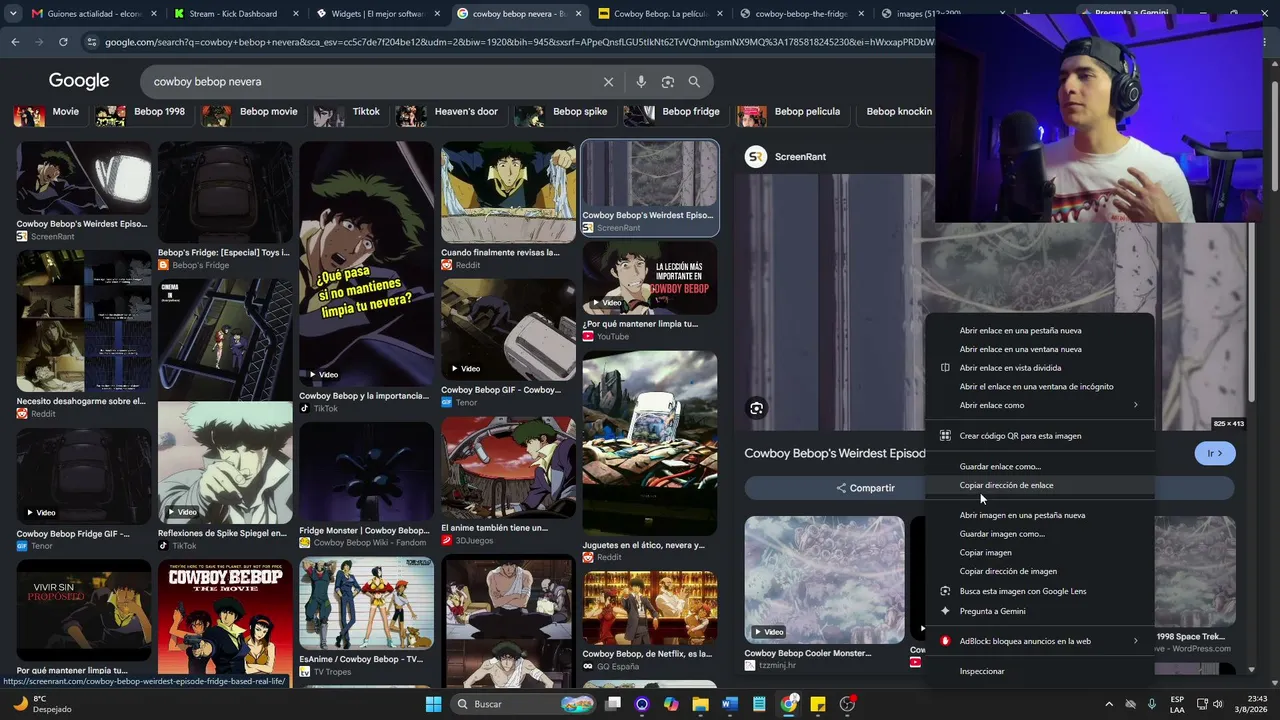Open Sticky Notes from the taskbar
The image size is (1280, 720).
click(x=818, y=704)
